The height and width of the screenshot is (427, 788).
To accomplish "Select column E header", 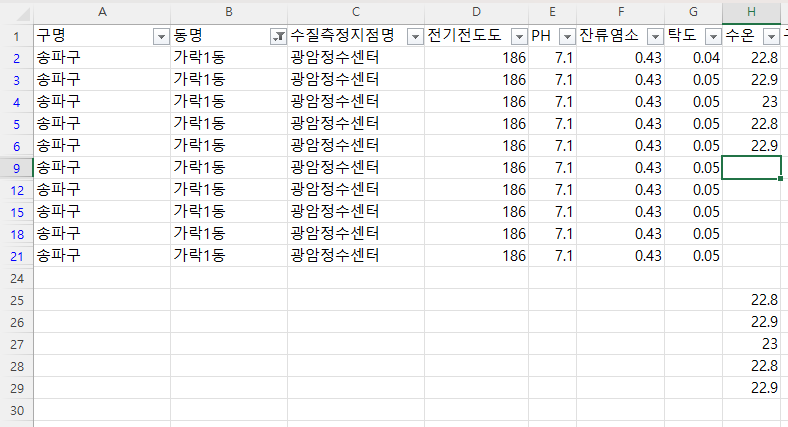I will tap(552, 13).
